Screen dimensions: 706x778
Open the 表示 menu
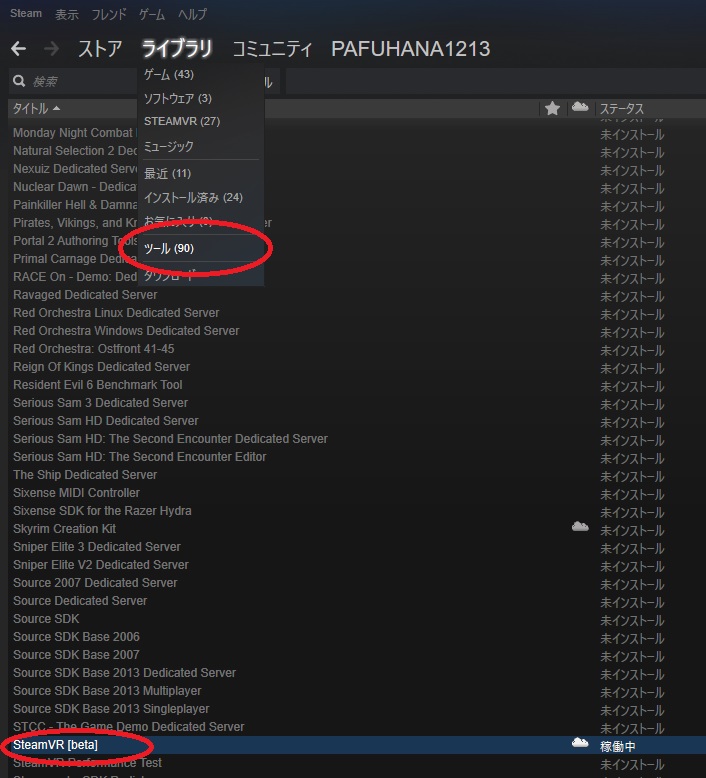pyautogui.click(x=66, y=14)
